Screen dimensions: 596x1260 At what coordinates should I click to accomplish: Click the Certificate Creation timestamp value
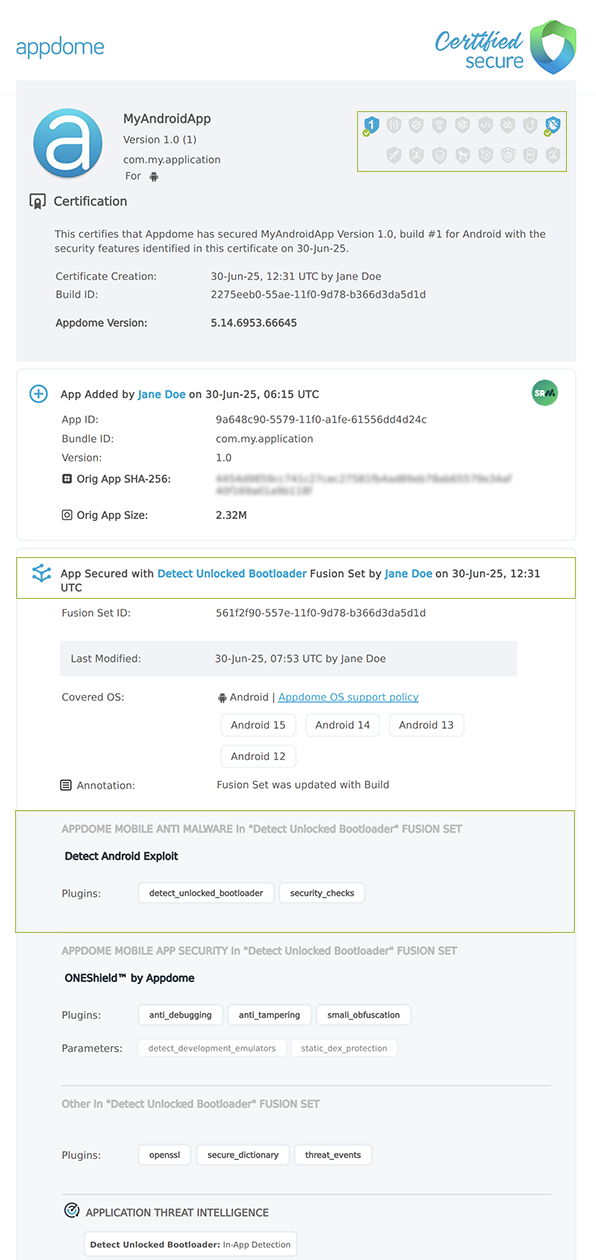point(296,276)
